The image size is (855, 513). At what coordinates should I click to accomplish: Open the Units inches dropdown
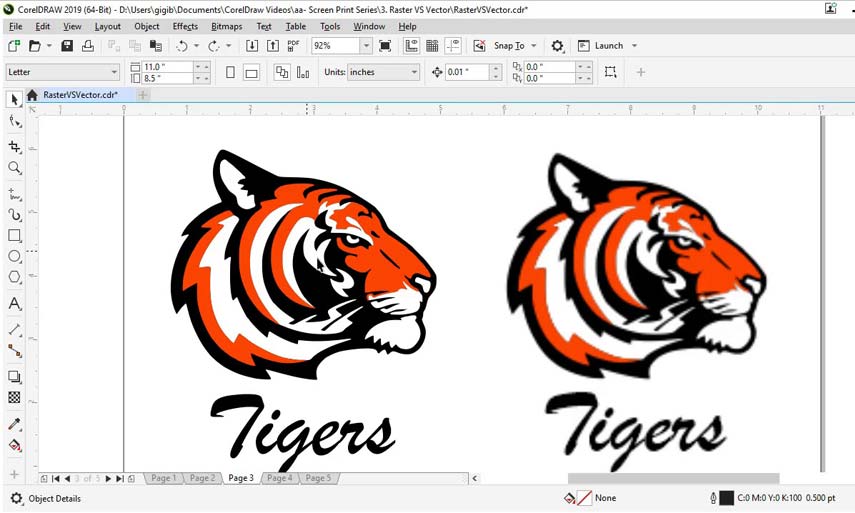(383, 72)
